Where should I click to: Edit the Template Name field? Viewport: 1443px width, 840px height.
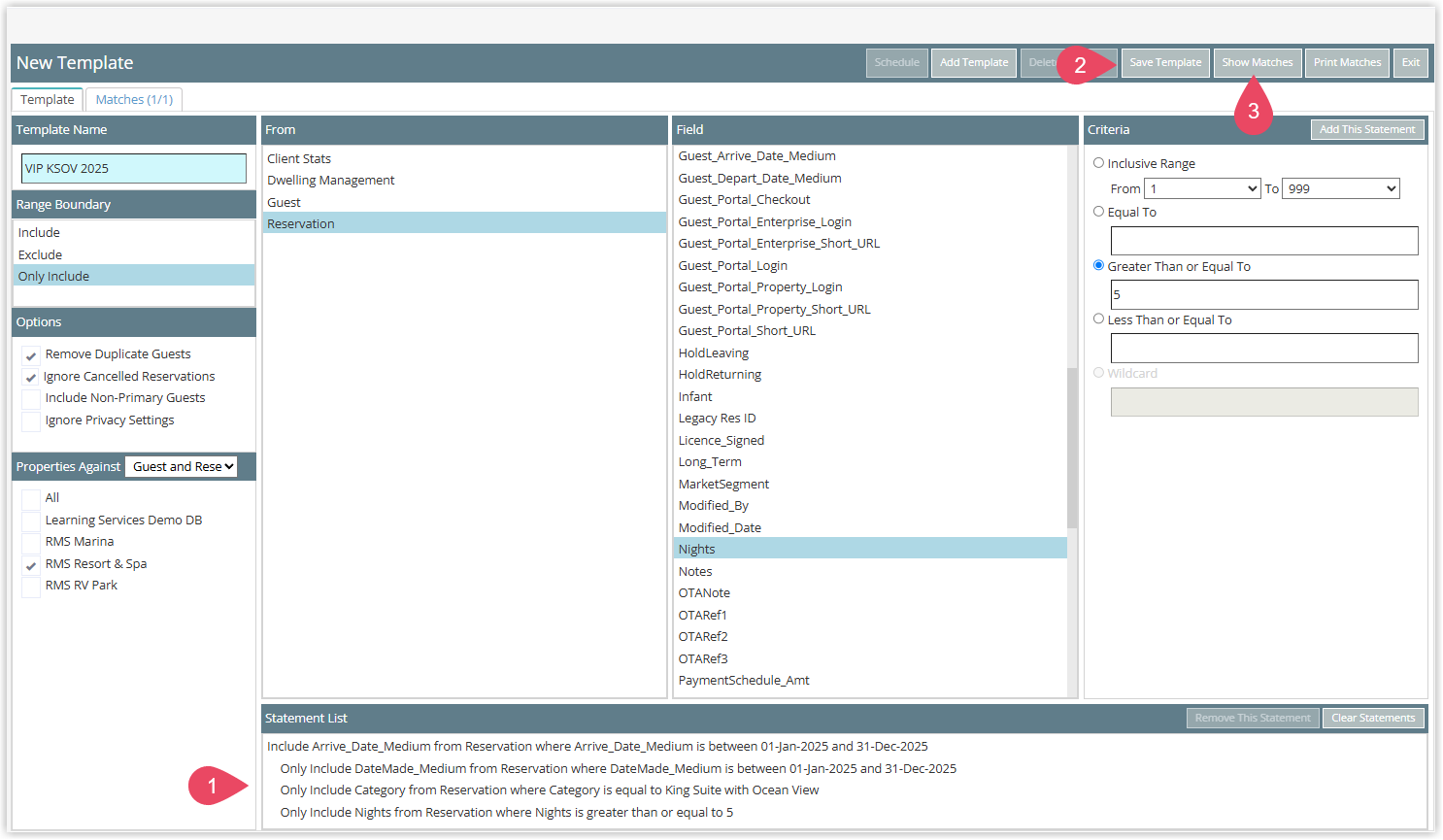(134, 168)
